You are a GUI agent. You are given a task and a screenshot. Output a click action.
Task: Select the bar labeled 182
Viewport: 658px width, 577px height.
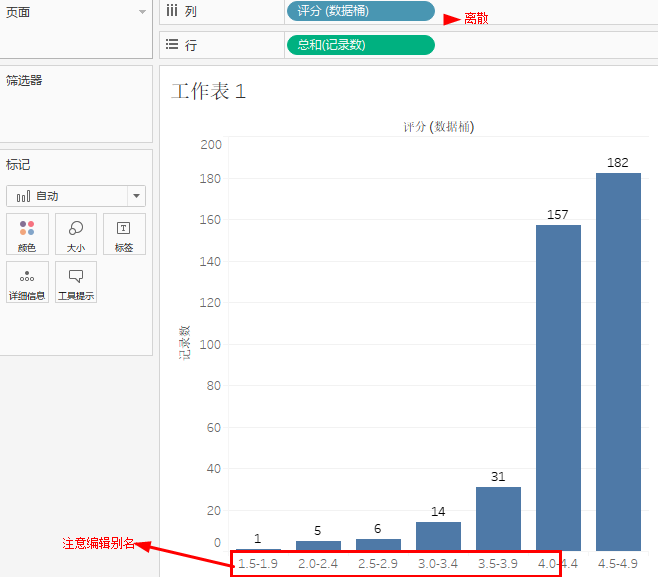point(618,362)
